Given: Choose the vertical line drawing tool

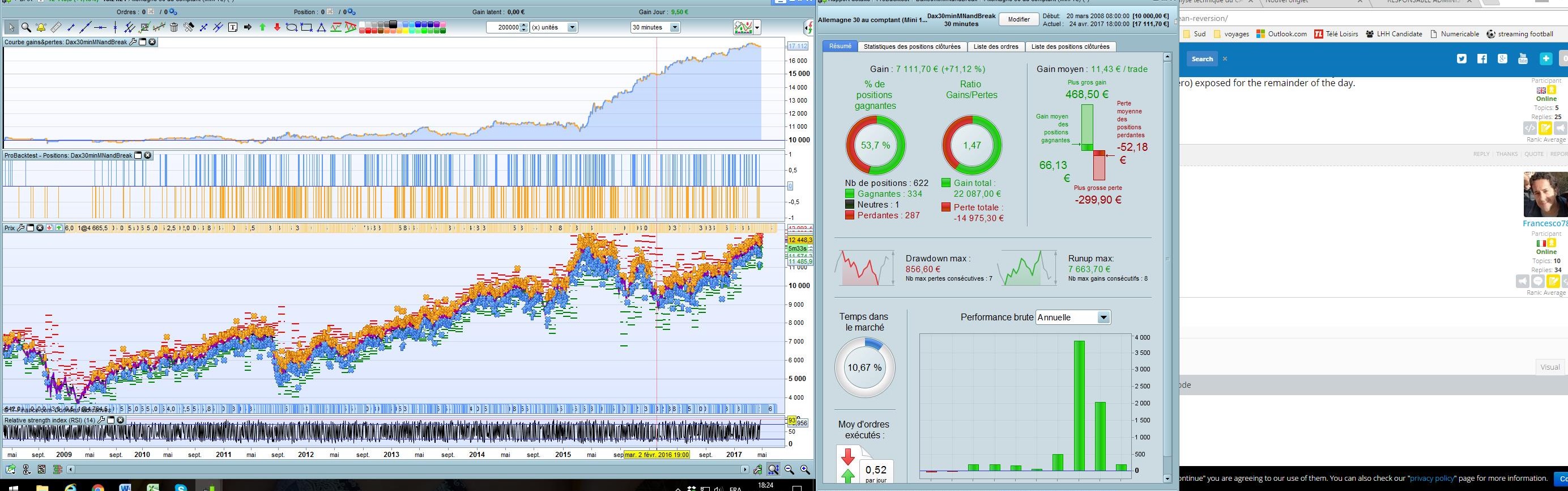Looking at the screenshot, I should click(x=115, y=27).
